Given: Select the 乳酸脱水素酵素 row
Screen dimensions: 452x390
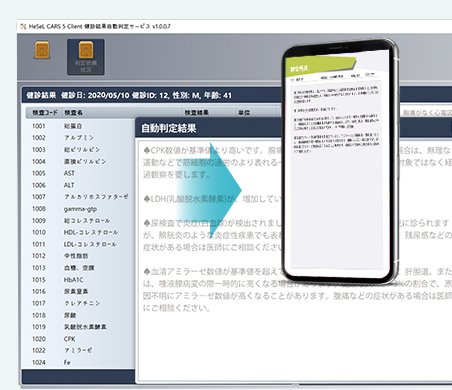Looking at the screenshot, I should point(80,327).
